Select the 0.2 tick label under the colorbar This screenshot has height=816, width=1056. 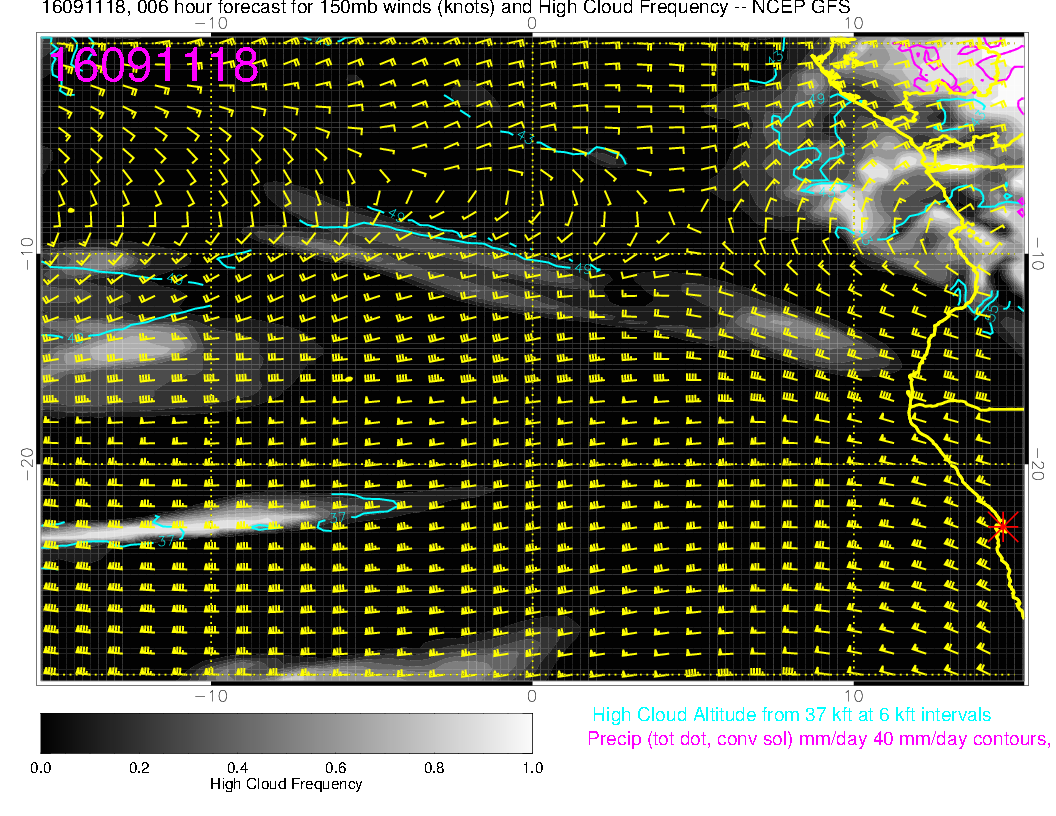point(139,768)
